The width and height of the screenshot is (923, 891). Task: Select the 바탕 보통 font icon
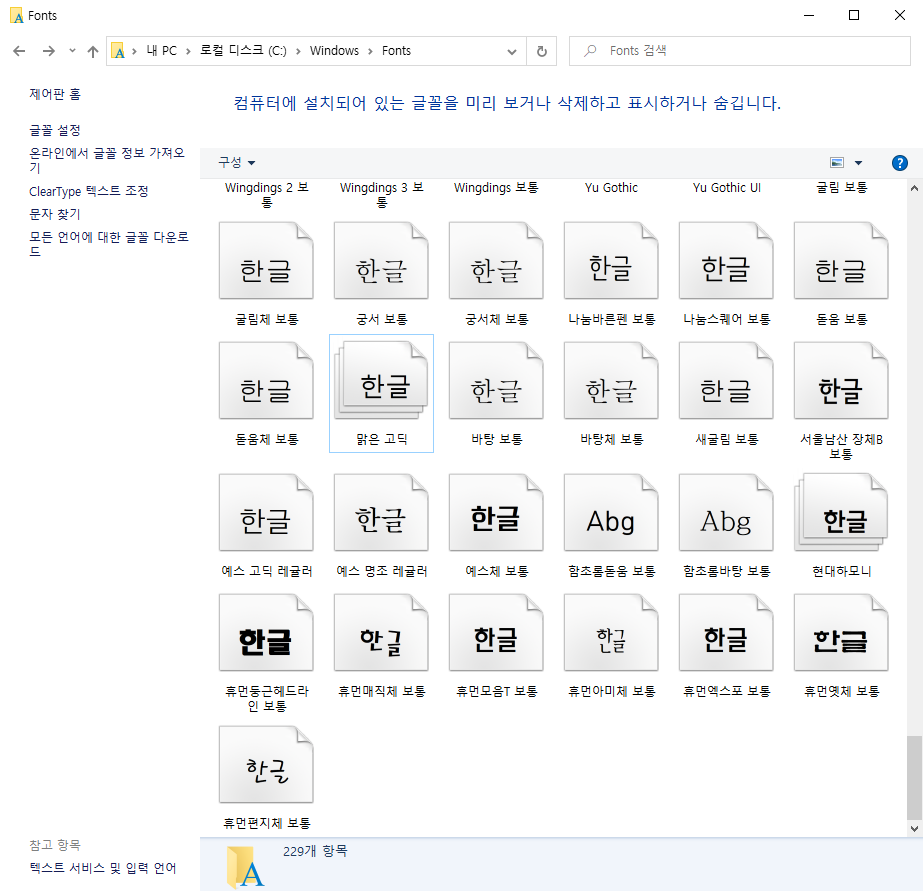pos(496,381)
